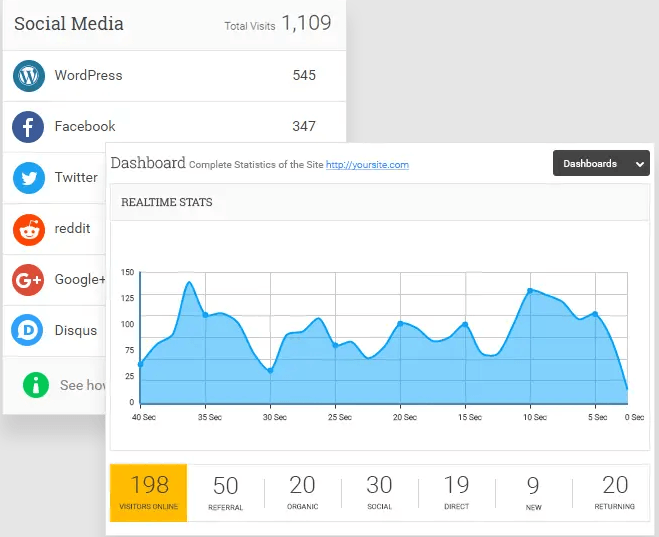Open the http://yoursite.com link

pos(367,165)
